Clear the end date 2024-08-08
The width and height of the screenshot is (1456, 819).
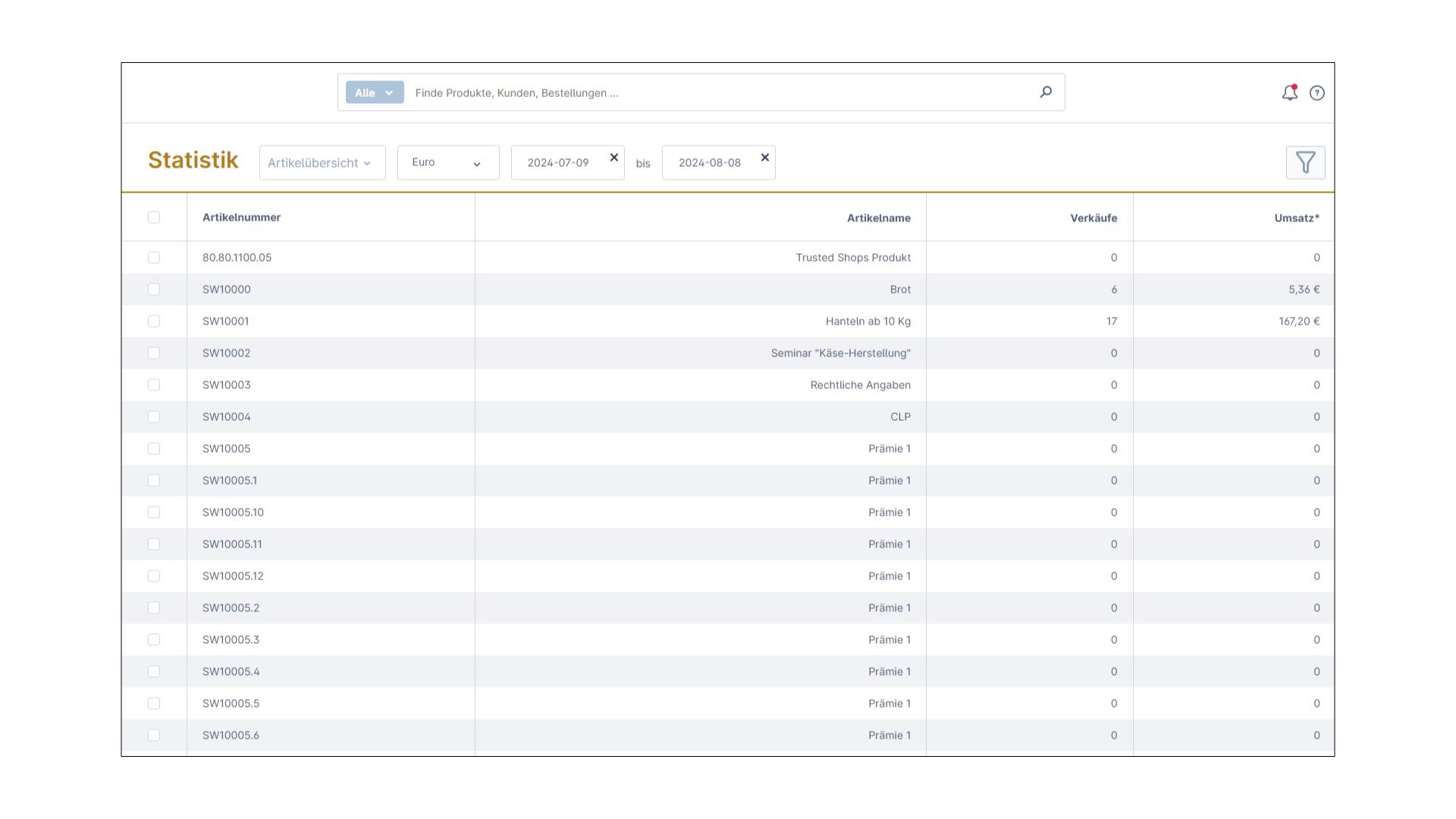point(765,158)
